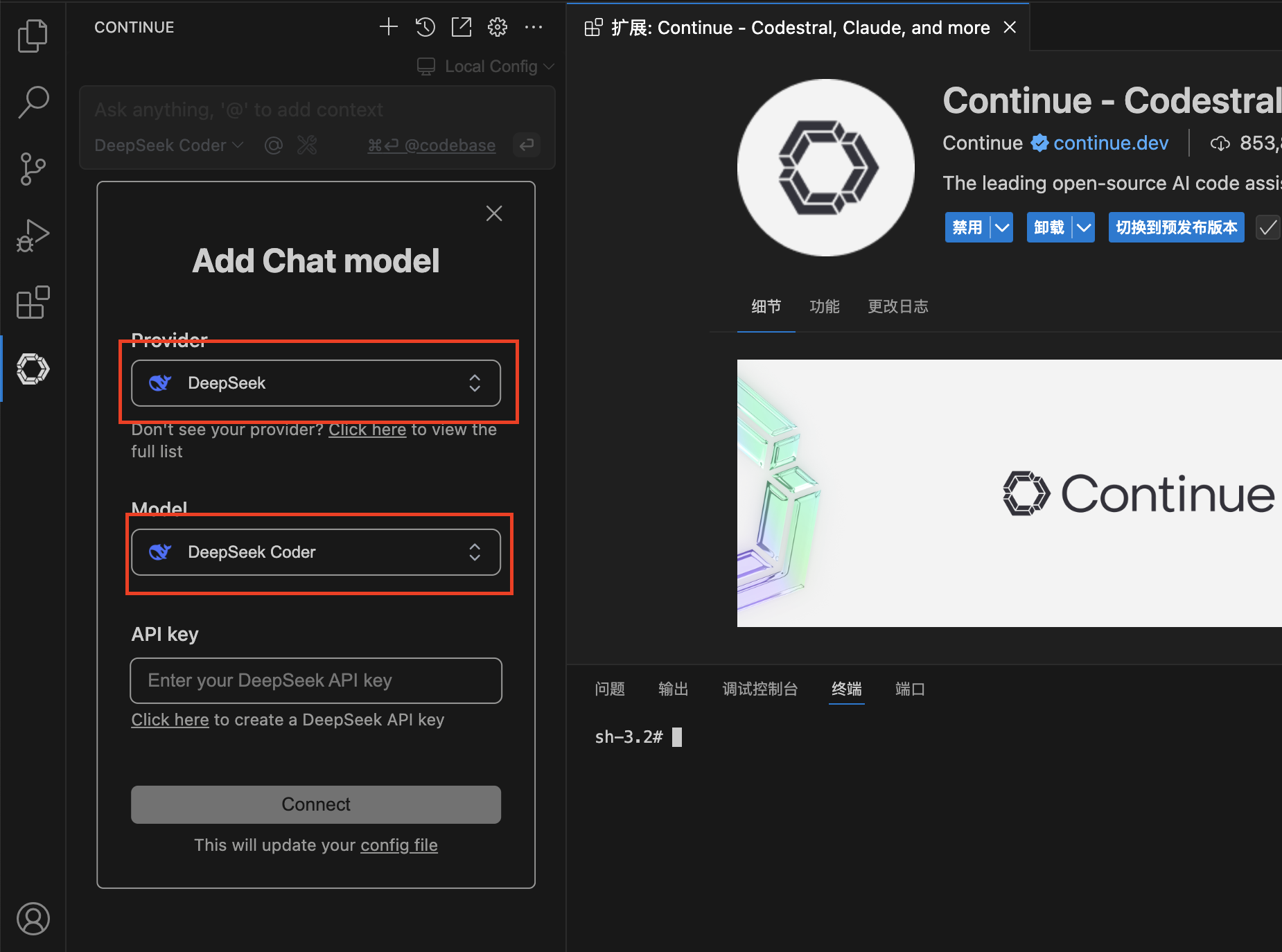Open the 端口 panel tab
1282x952 pixels.
tap(910, 689)
